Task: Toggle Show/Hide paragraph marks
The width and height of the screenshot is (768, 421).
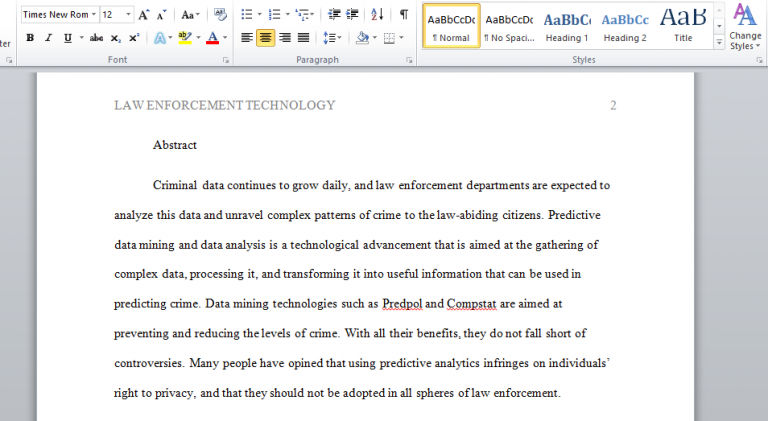Action: pos(403,15)
